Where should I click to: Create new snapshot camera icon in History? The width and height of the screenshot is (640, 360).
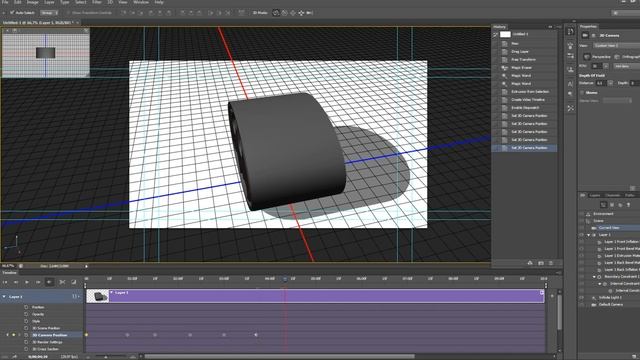point(541,263)
